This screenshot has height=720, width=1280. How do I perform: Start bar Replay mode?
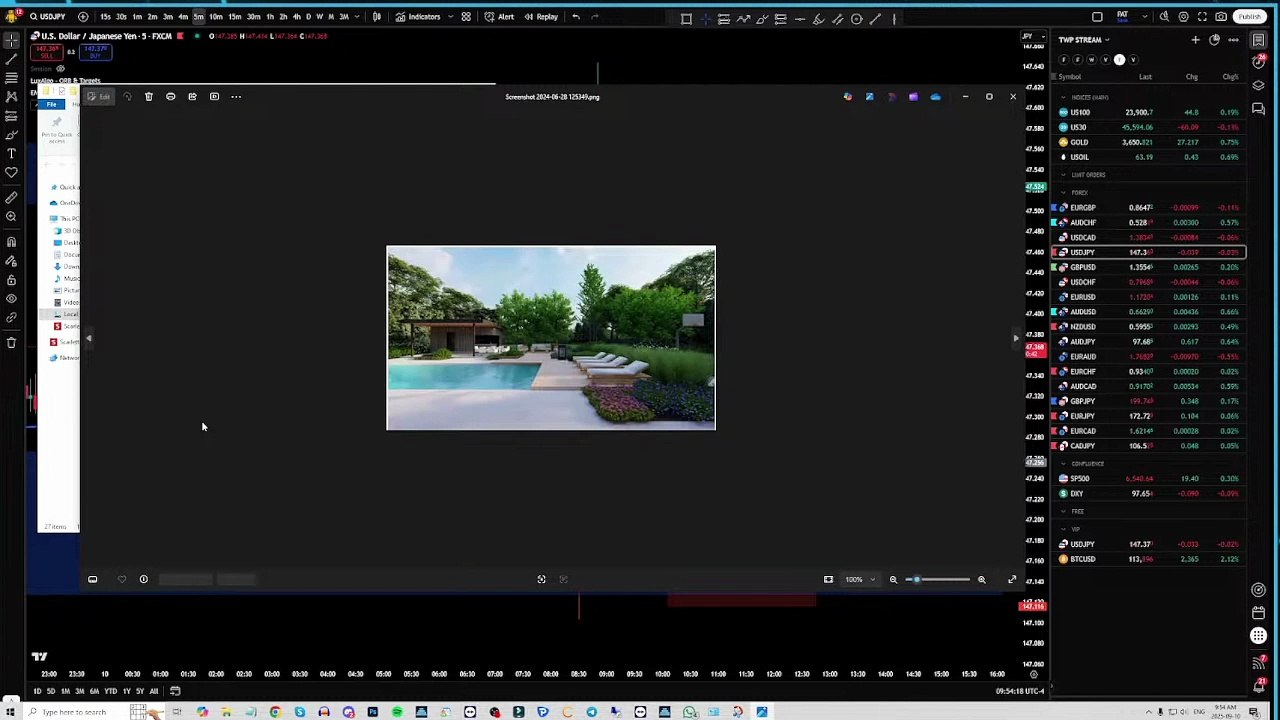coord(541,17)
